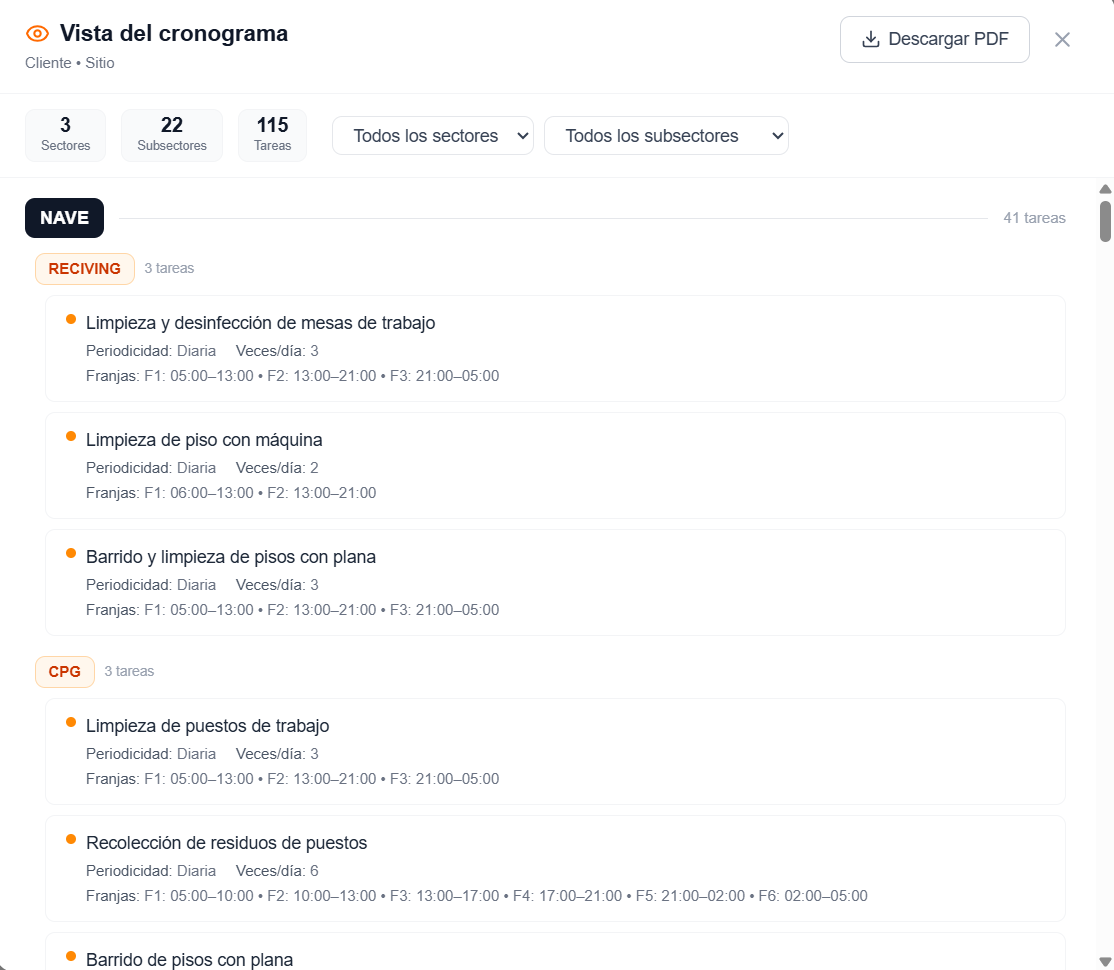This screenshot has height=970, width=1114.
Task: Click orange dot of Barrido y limpieza de pisos
Action: (71, 553)
